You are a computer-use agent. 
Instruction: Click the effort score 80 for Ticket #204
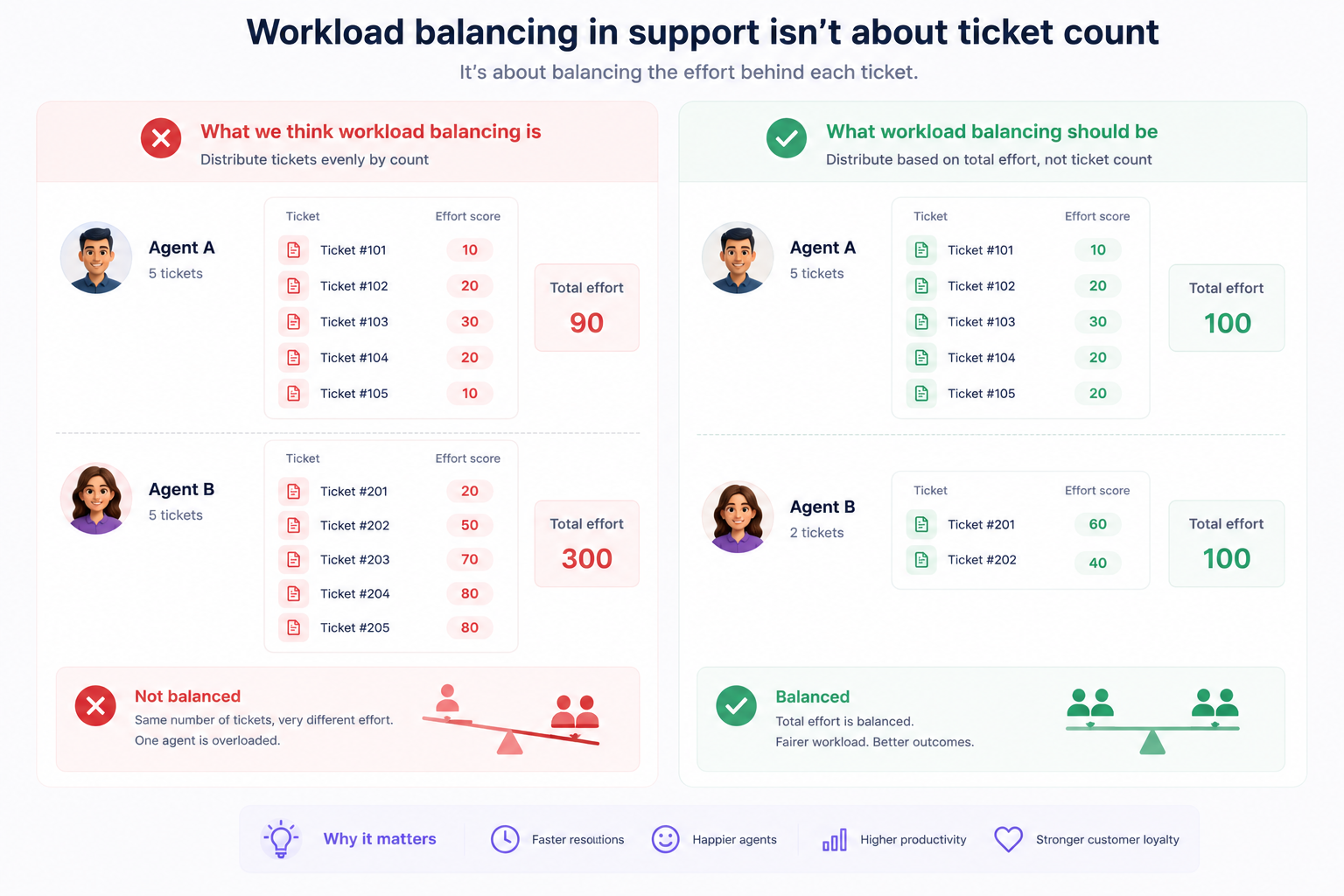pos(470,593)
